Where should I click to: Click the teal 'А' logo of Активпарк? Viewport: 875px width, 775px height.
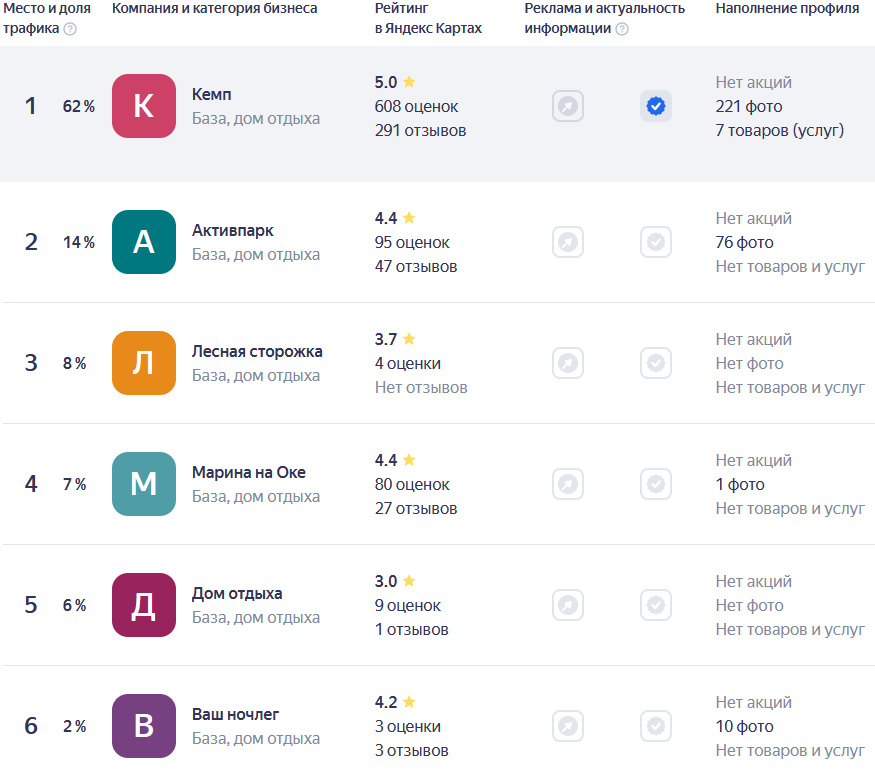pyautogui.click(x=144, y=242)
